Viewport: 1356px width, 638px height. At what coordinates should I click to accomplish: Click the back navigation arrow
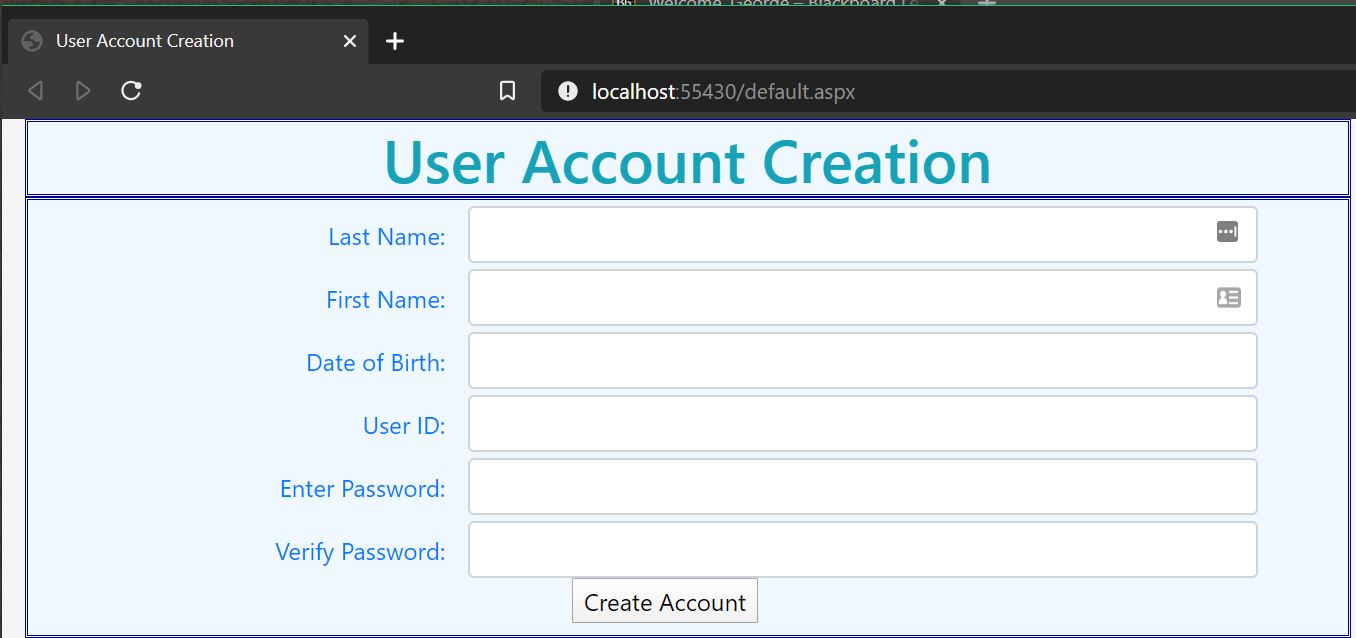click(x=34, y=90)
